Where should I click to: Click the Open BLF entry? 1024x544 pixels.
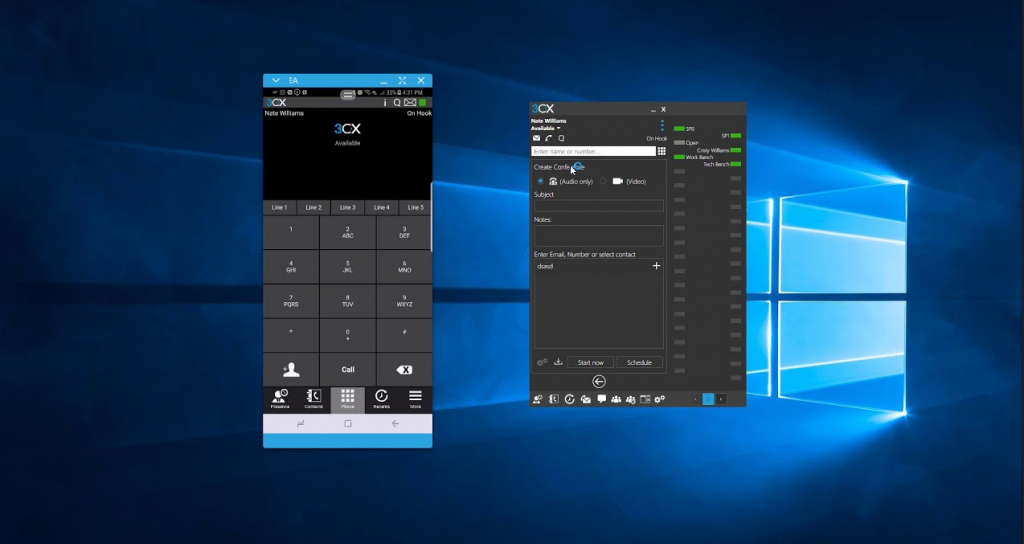(686, 142)
